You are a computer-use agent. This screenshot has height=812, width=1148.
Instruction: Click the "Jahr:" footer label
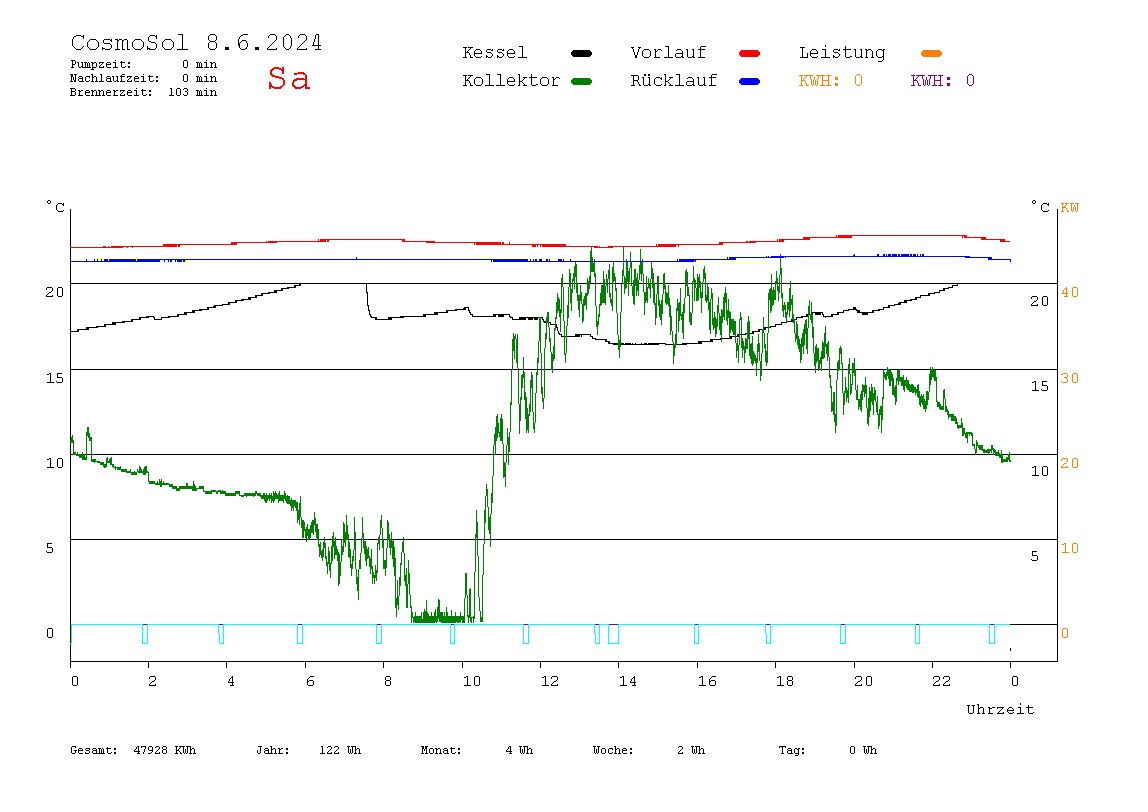pyautogui.click(x=273, y=750)
